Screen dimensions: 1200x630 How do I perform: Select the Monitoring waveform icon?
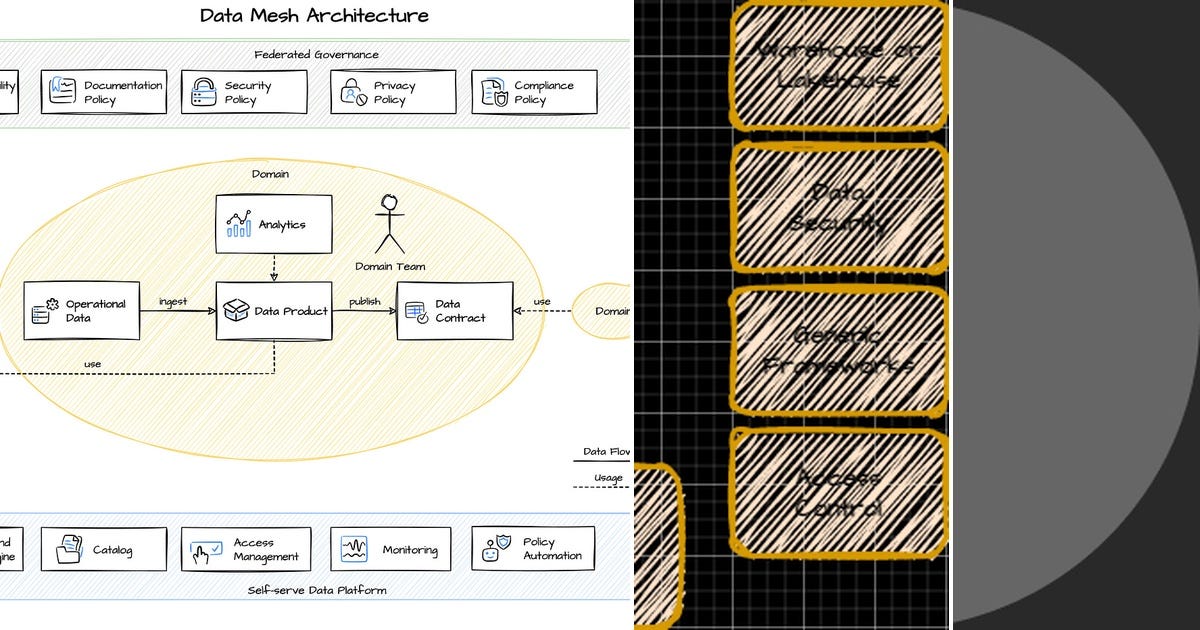353,548
